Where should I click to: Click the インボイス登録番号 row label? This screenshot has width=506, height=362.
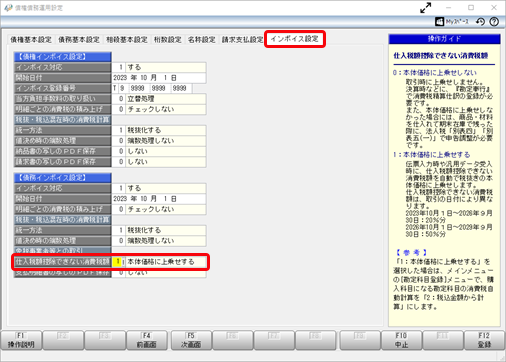click(63, 88)
